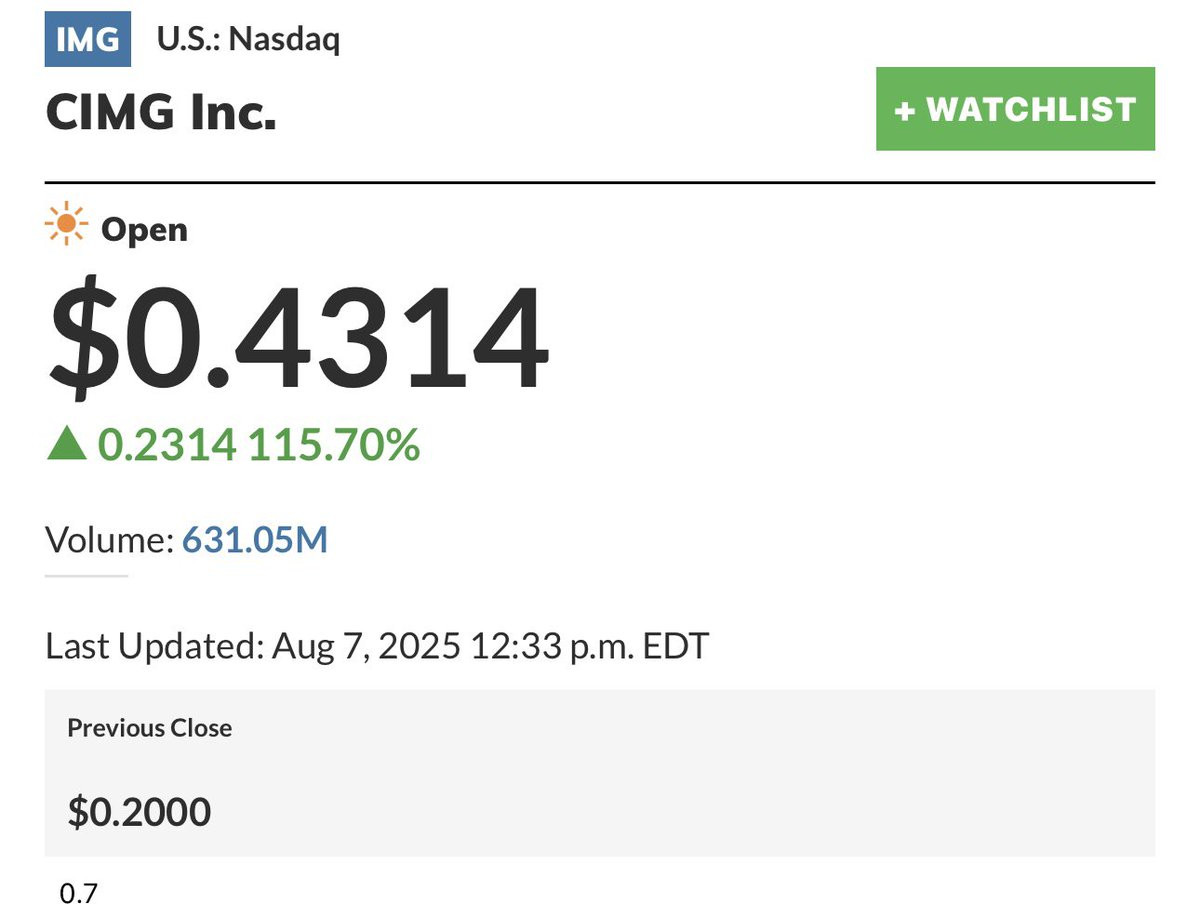Open the 631.05M volume link
Viewport: 1200px width, 904px height.
pyautogui.click(x=255, y=541)
